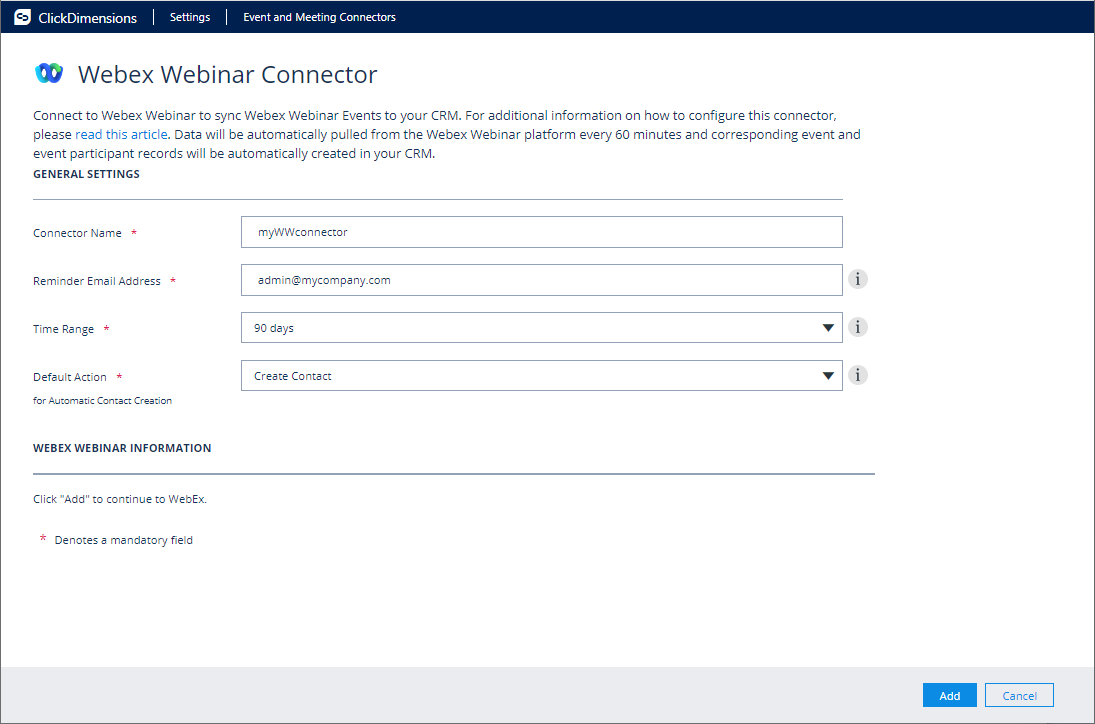
Task: Click the Add button
Action: click(x=949, y=695)
